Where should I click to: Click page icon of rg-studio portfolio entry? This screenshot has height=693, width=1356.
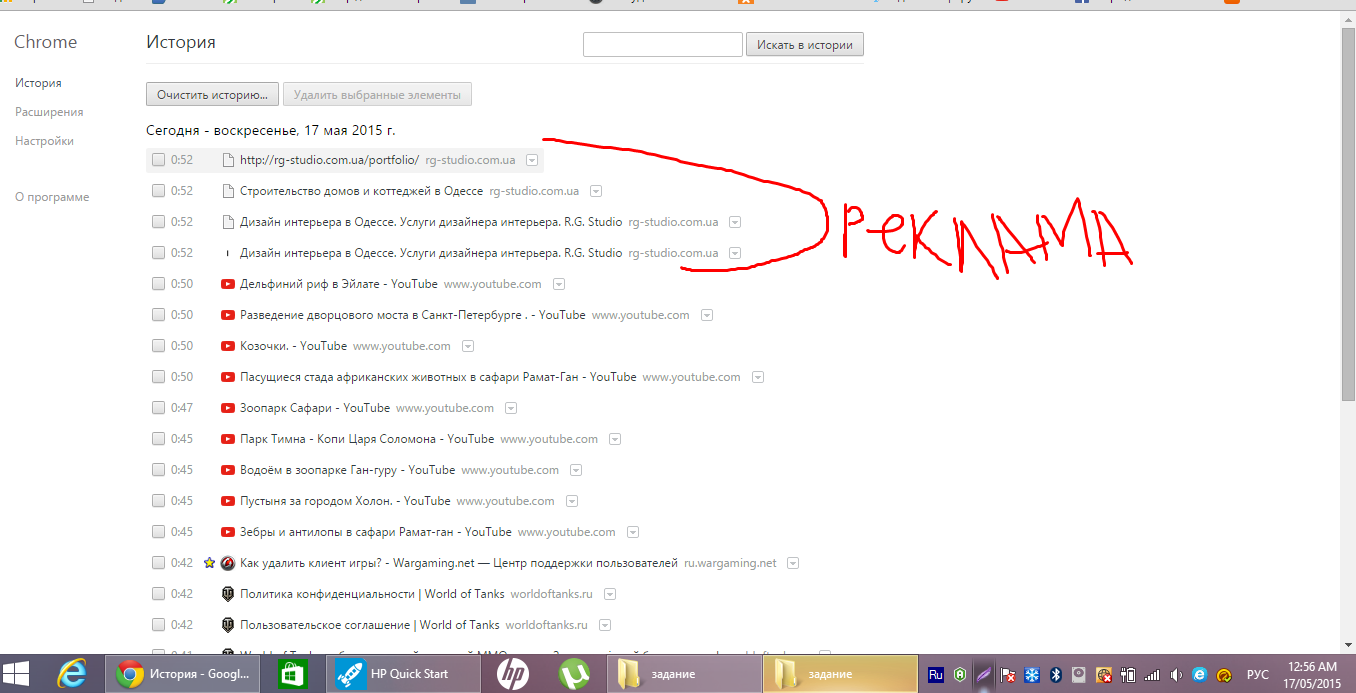click(x=228, y=160)
